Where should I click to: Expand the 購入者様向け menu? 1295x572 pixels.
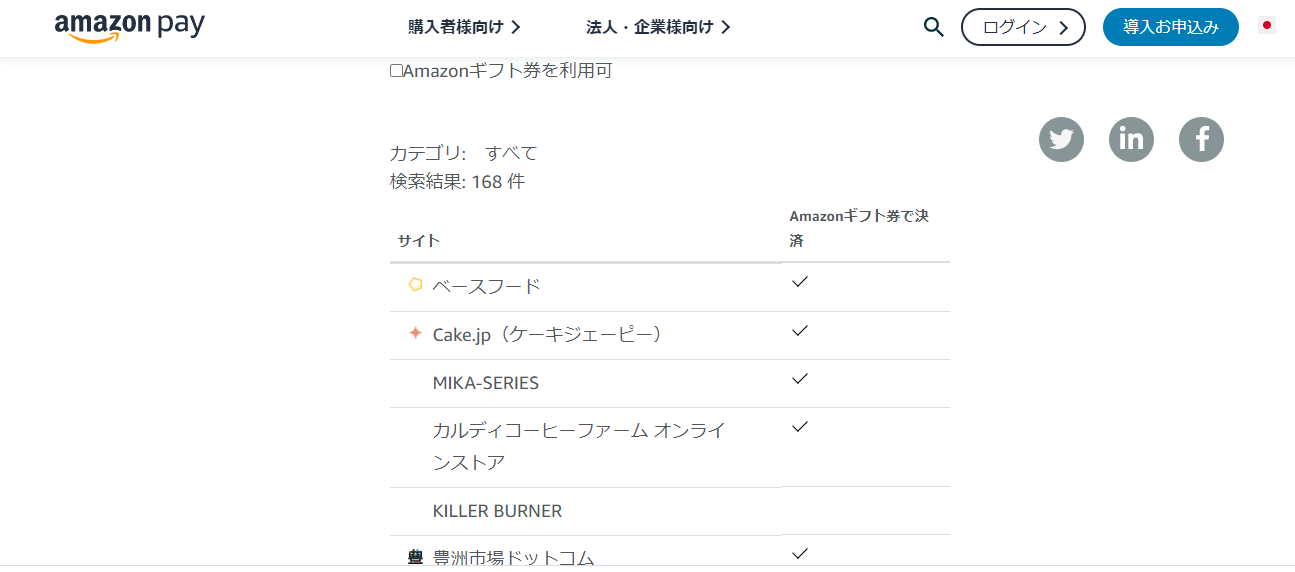[x=464, y=27]
